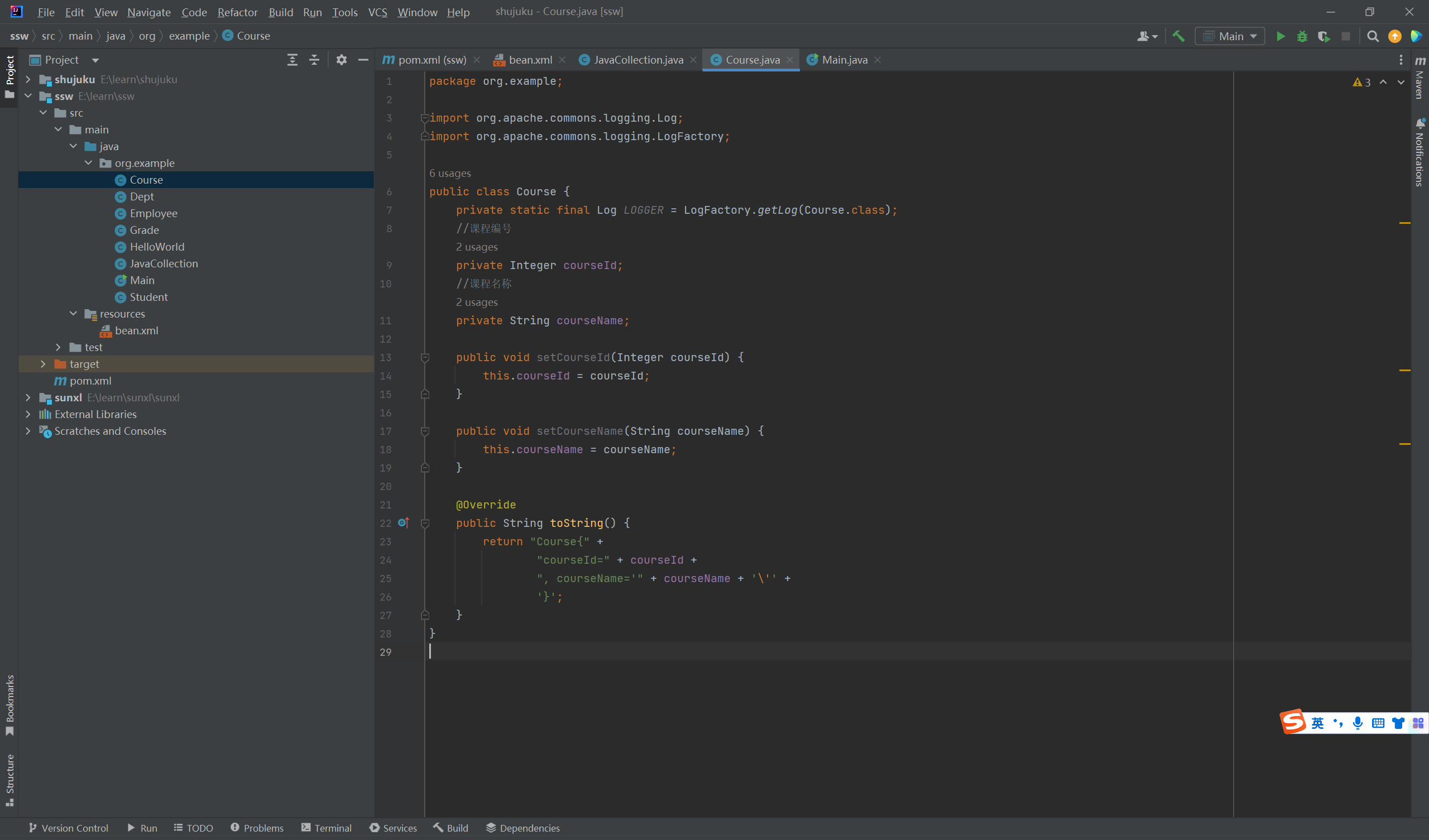Switch to the bean.xml tab
Screen dimensions: 1429x840
[x=530, y=60]
